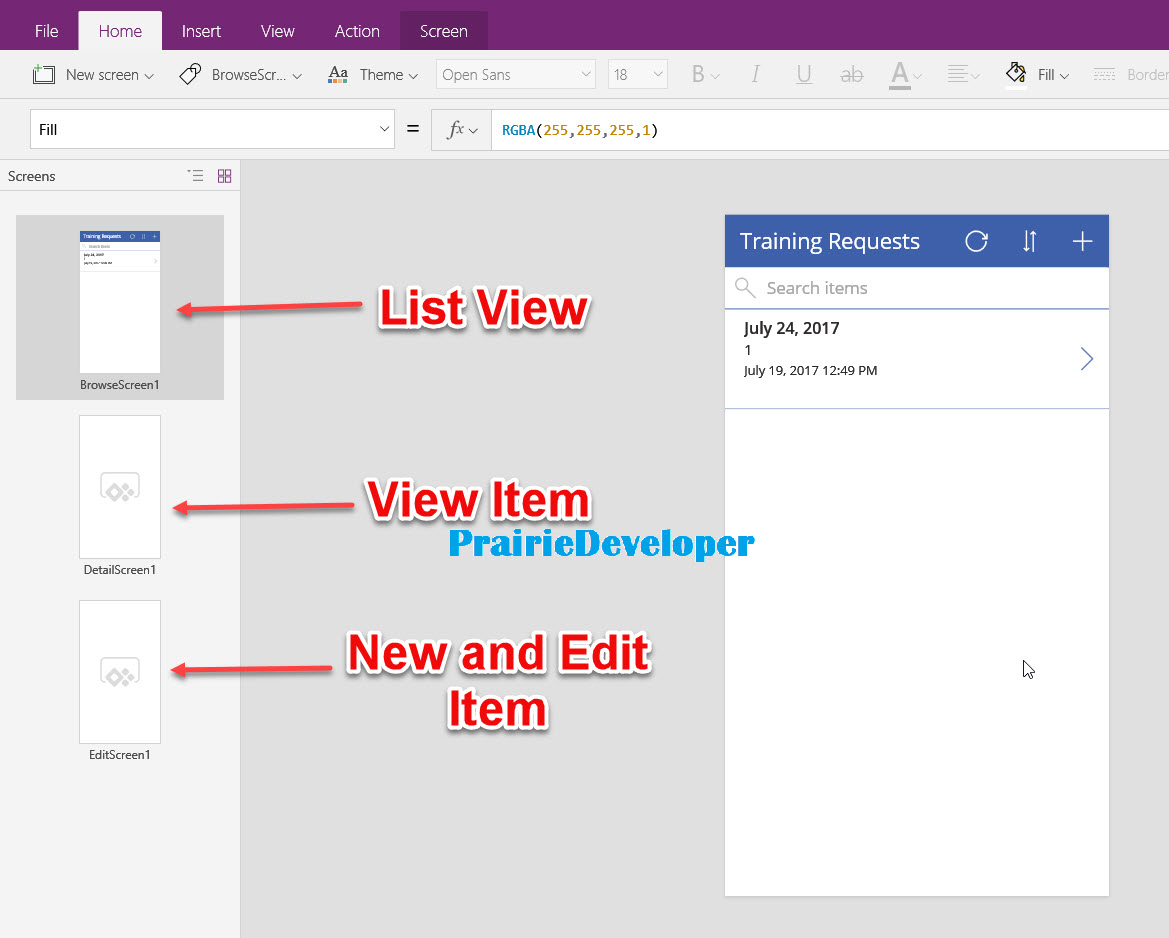This screenshot has height=938, width=1169.
Task: Click the plus icon to add new item
Action: pyautogui.click(x=1083, y=241)
